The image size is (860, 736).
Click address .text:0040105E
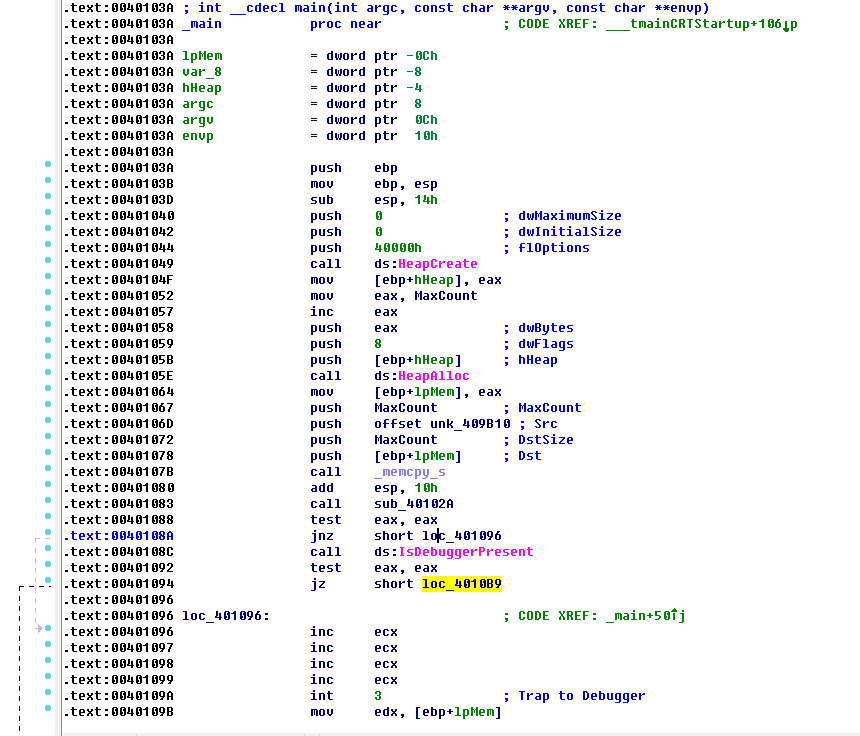(x=118, y=376)
